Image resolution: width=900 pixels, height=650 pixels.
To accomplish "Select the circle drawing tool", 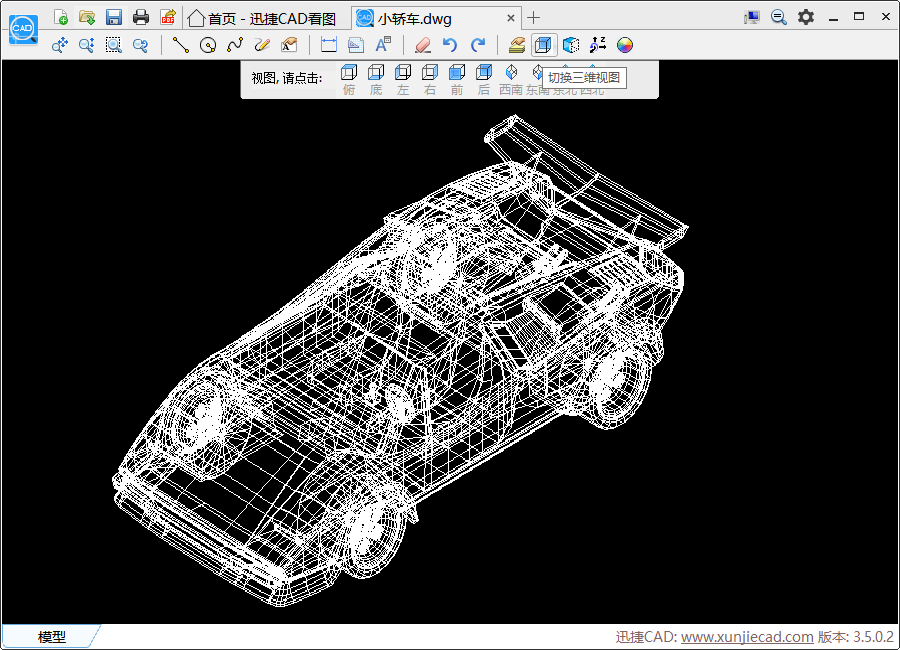I will (x=208, y=45).
